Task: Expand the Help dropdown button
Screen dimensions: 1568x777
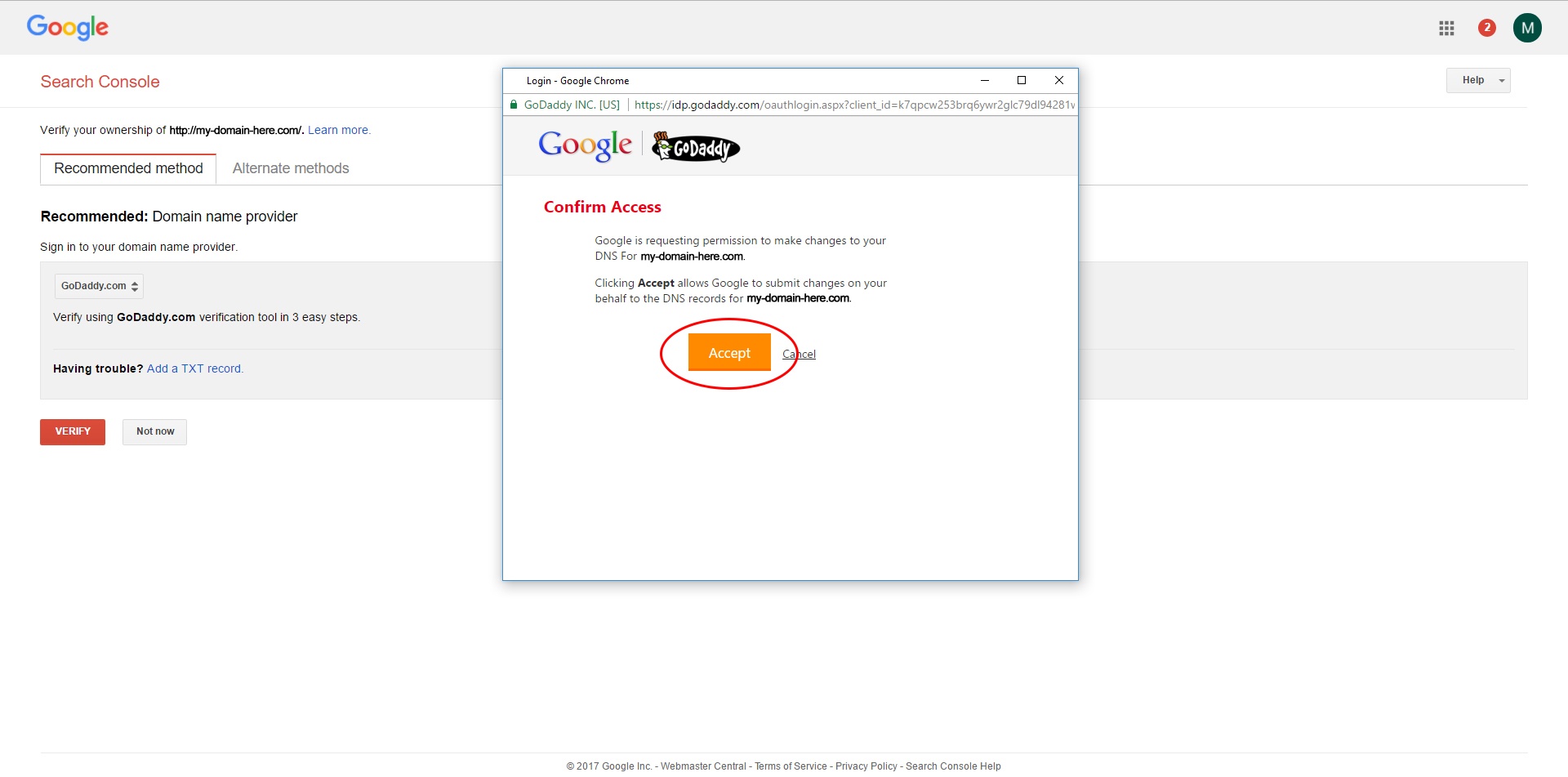Action: 1478,80
